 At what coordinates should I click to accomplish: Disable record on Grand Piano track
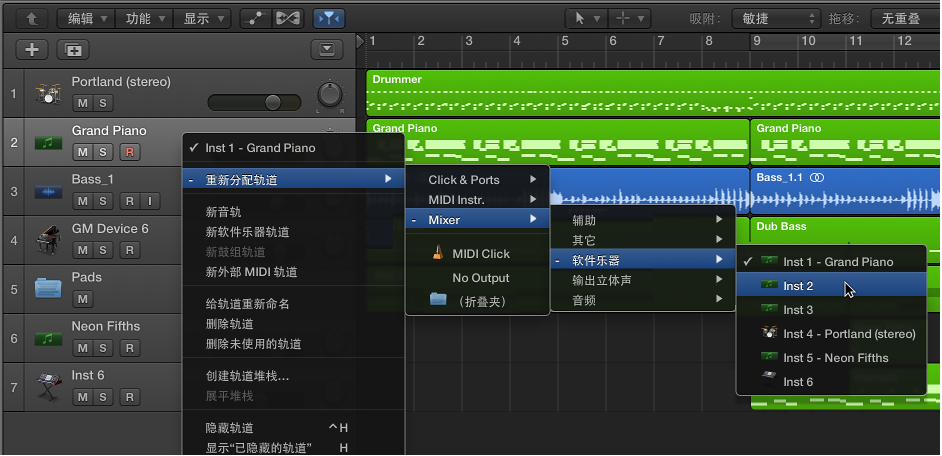pyautogui.click(x=128, y=152)
